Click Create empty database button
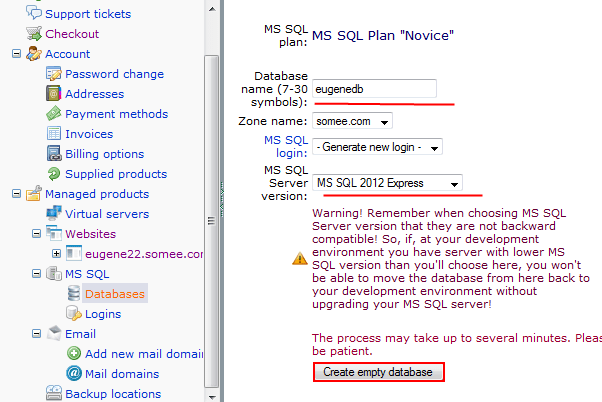 379,372
